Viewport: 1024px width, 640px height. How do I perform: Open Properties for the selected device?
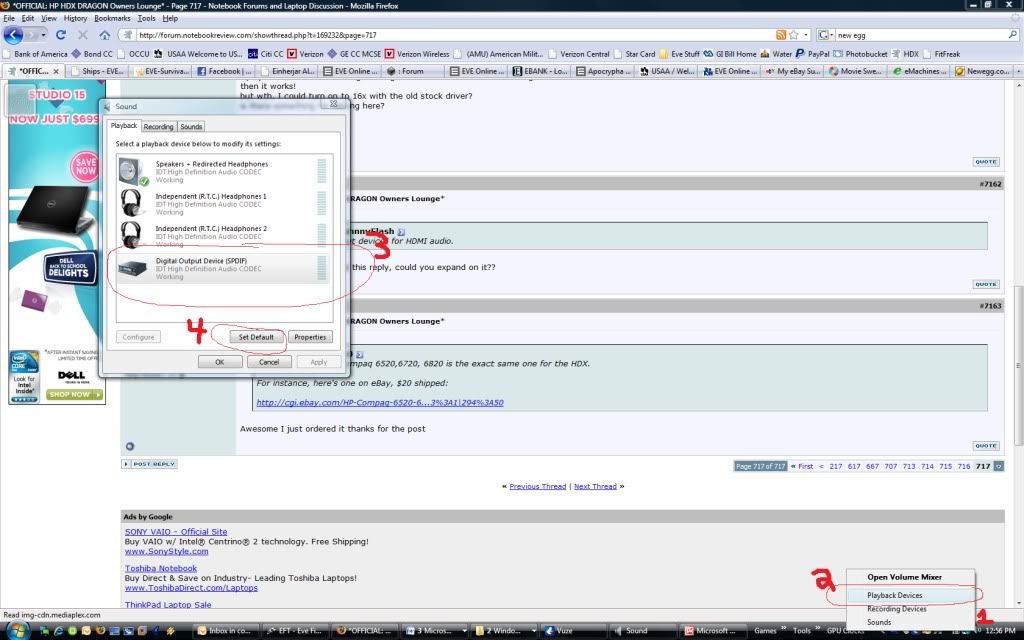[x=310, y=337]
